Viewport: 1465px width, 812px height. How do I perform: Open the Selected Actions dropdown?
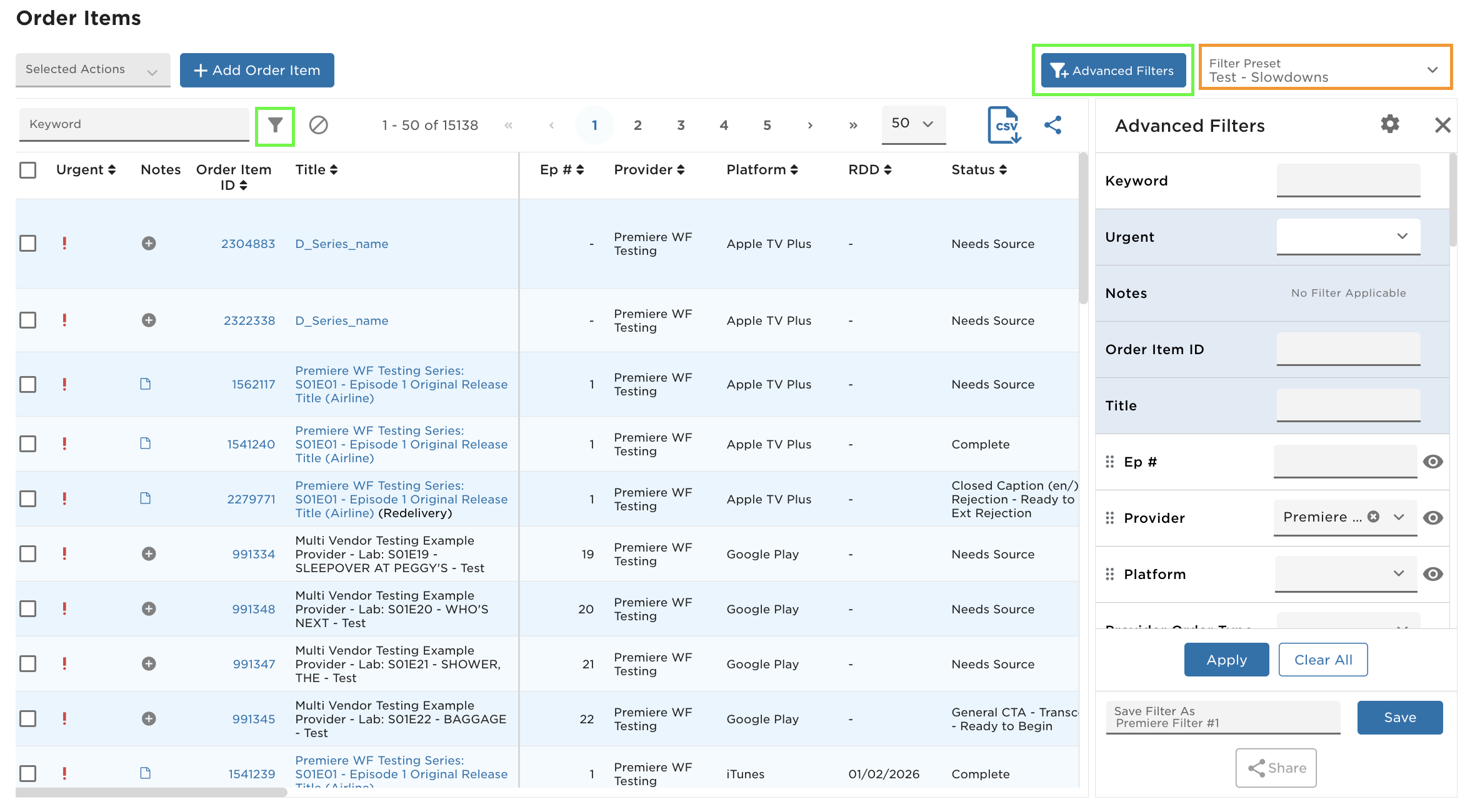point(92,70)
